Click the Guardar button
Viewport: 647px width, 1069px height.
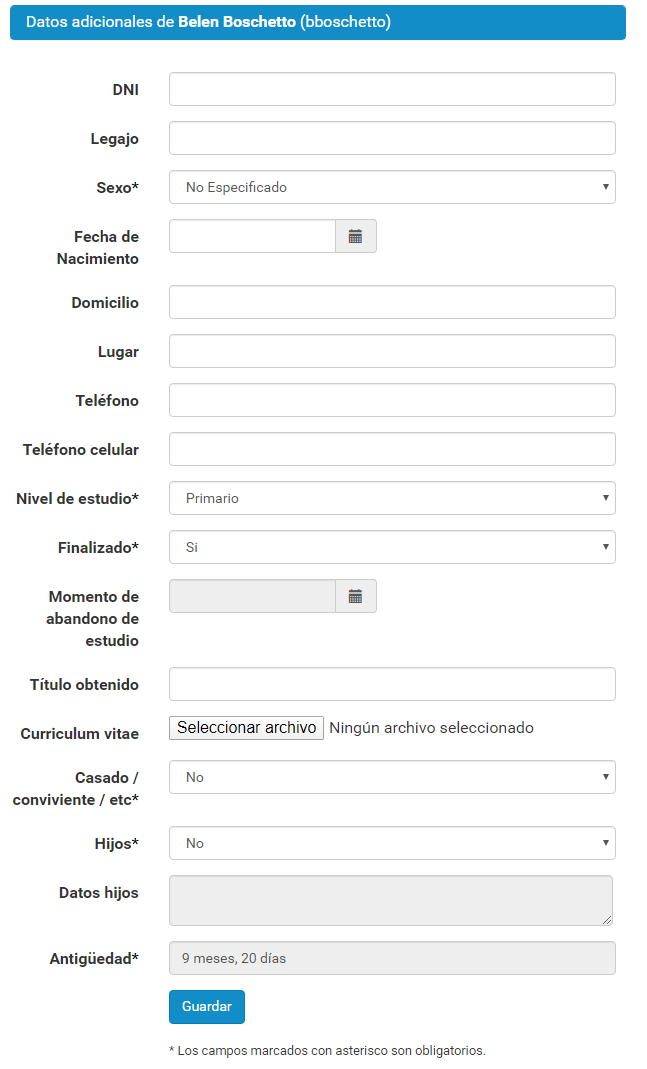click(207, 1006)
